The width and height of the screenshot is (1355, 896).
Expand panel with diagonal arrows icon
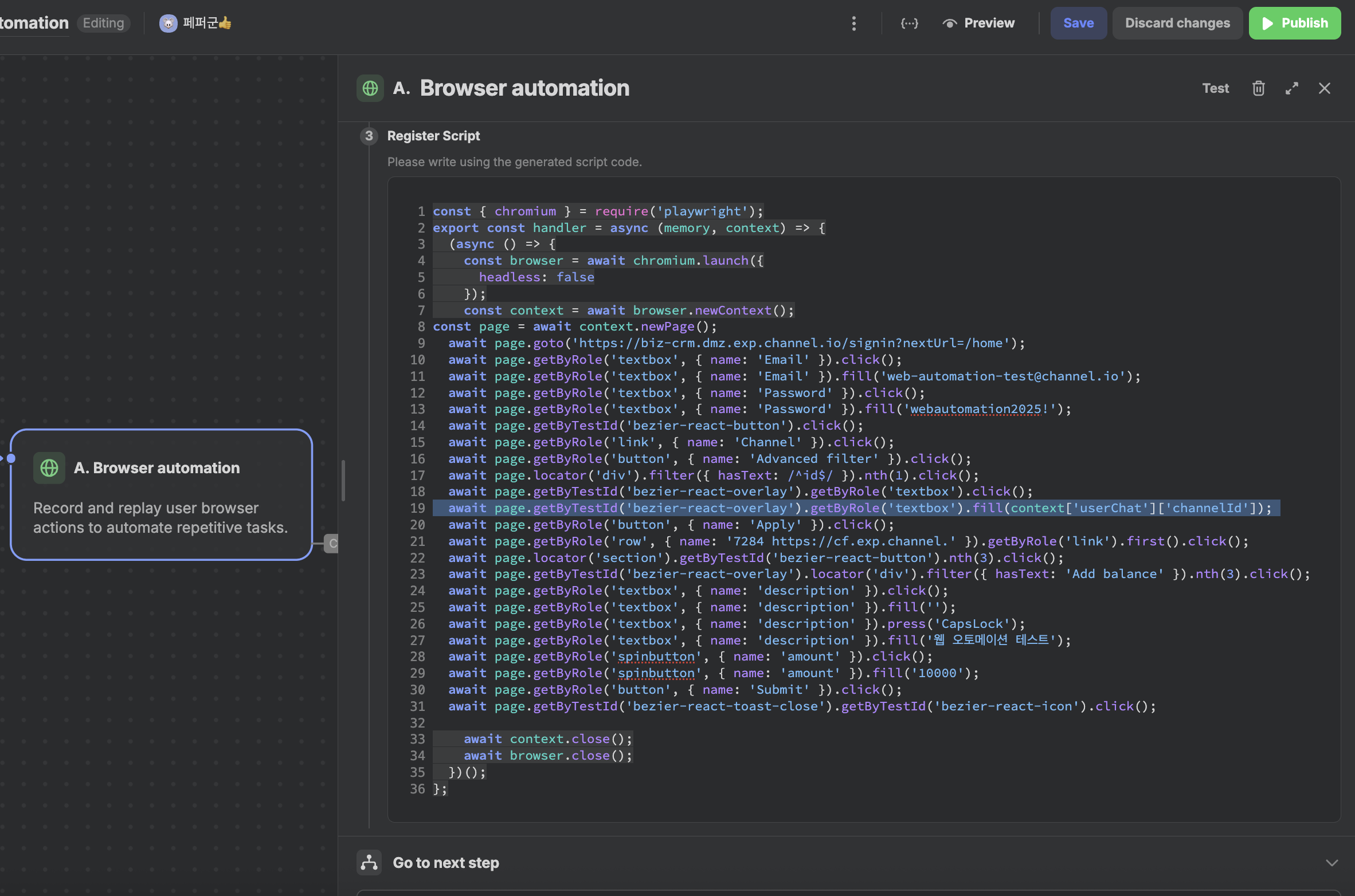[x=1291, y=88]
